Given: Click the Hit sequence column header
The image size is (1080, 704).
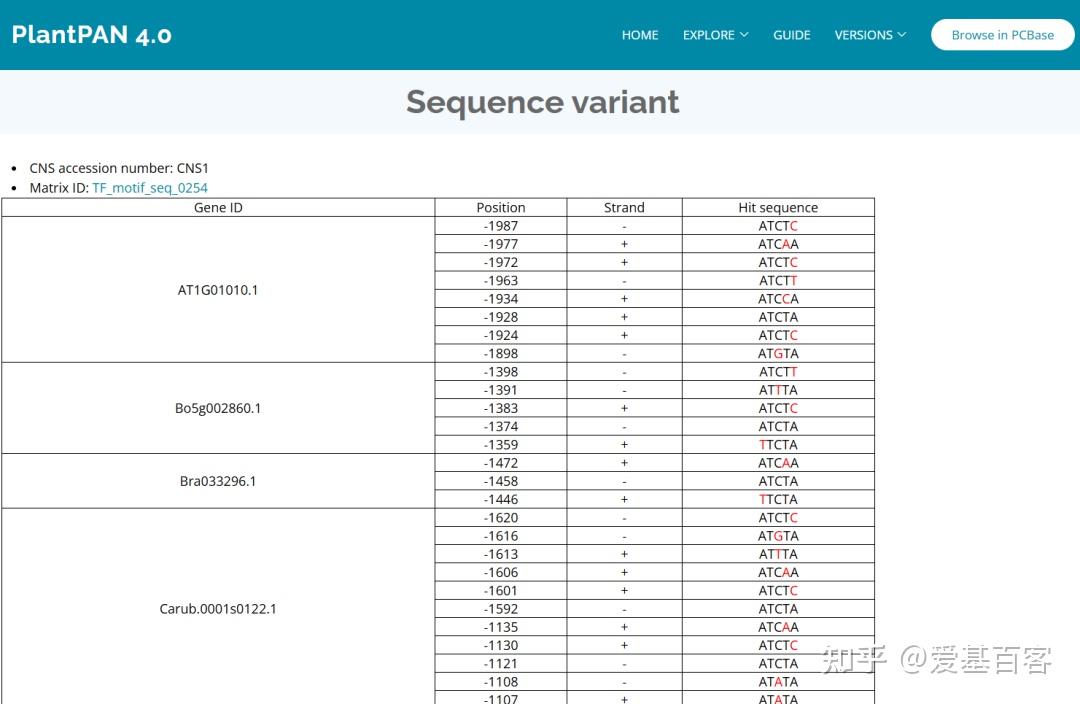Looking at the screenshot, I should [x=778, y=208].
